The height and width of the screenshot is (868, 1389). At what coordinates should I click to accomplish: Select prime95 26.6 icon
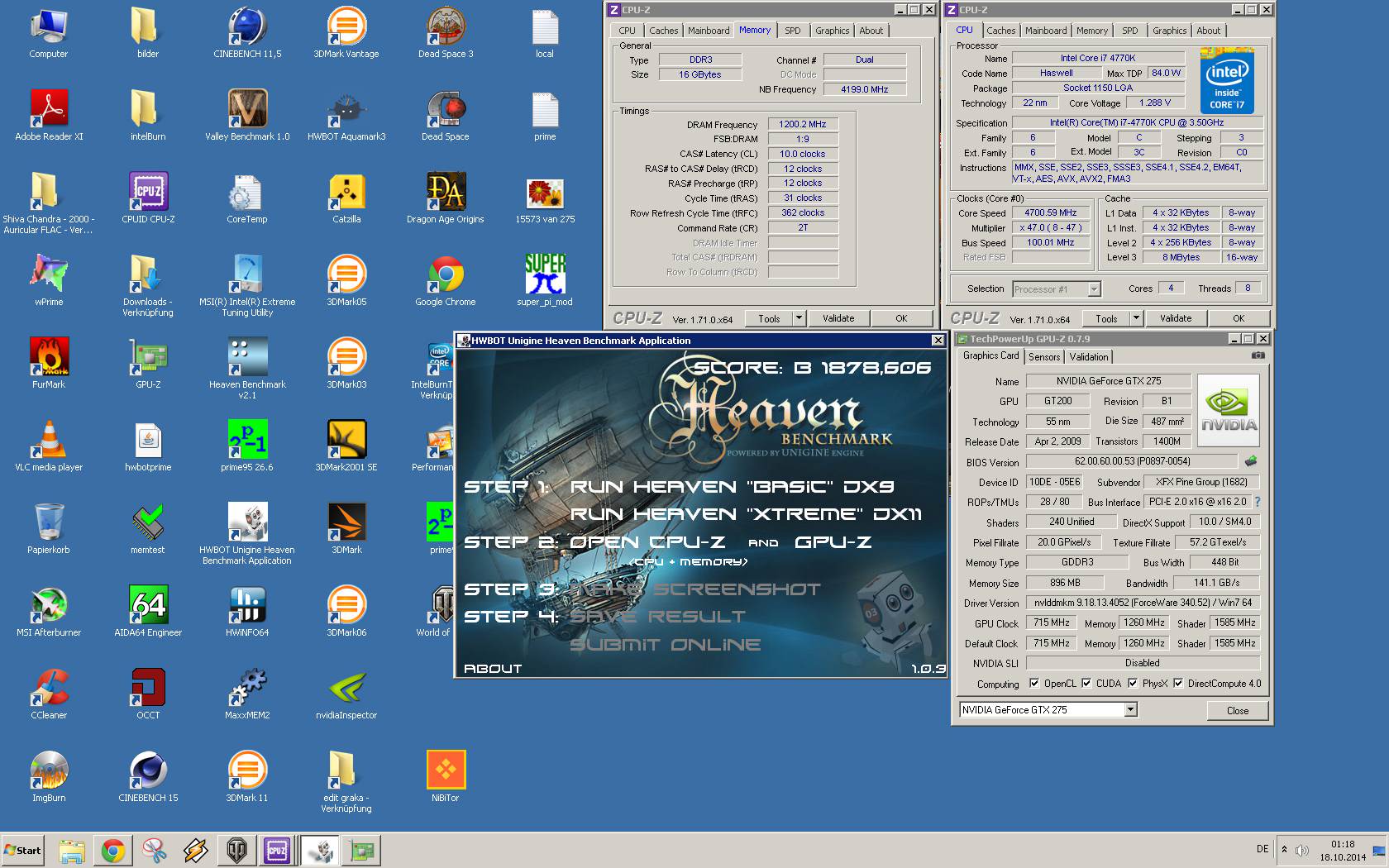[247, 446]
